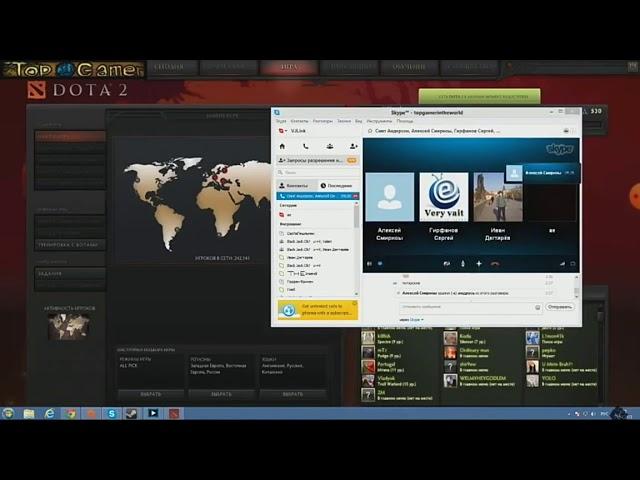Click ТРЕНИРОВКА С БОТАМИ in Dota 2 sidebar

pos(69,245)
